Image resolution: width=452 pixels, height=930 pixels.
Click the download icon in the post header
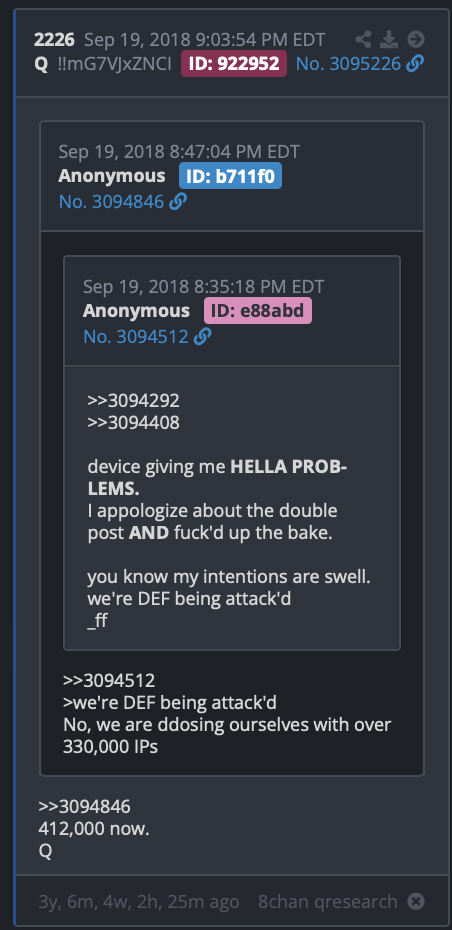[x=389, y=40]
